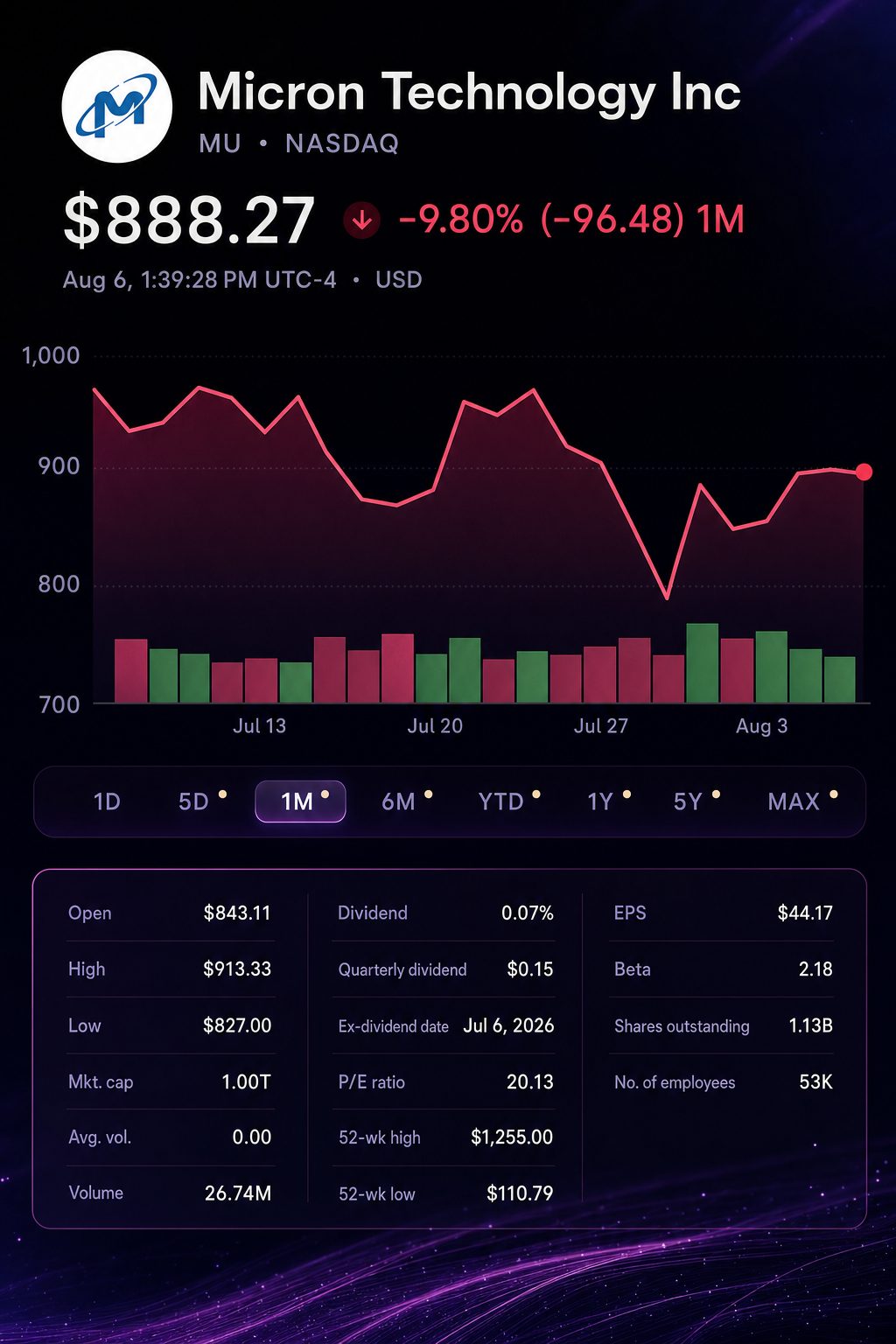Click the Jul 20 axis label

point(435,726)
